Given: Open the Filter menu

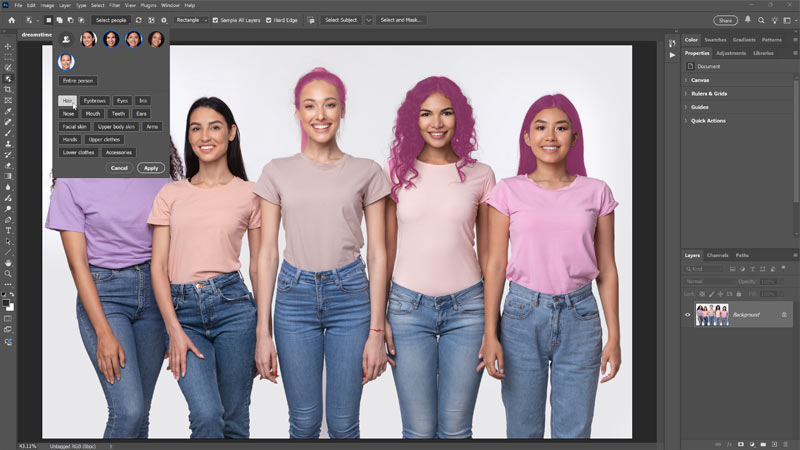Looking at the screenshot, I should click(x=114, y=5).
